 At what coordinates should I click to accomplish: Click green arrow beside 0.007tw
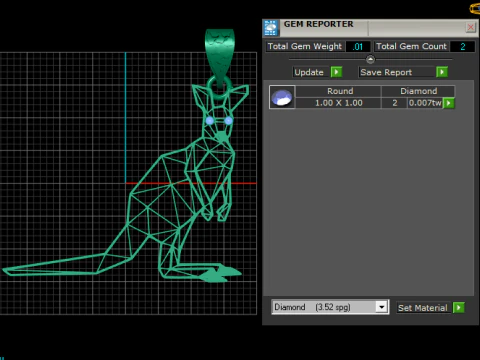(x=449, y=103)
